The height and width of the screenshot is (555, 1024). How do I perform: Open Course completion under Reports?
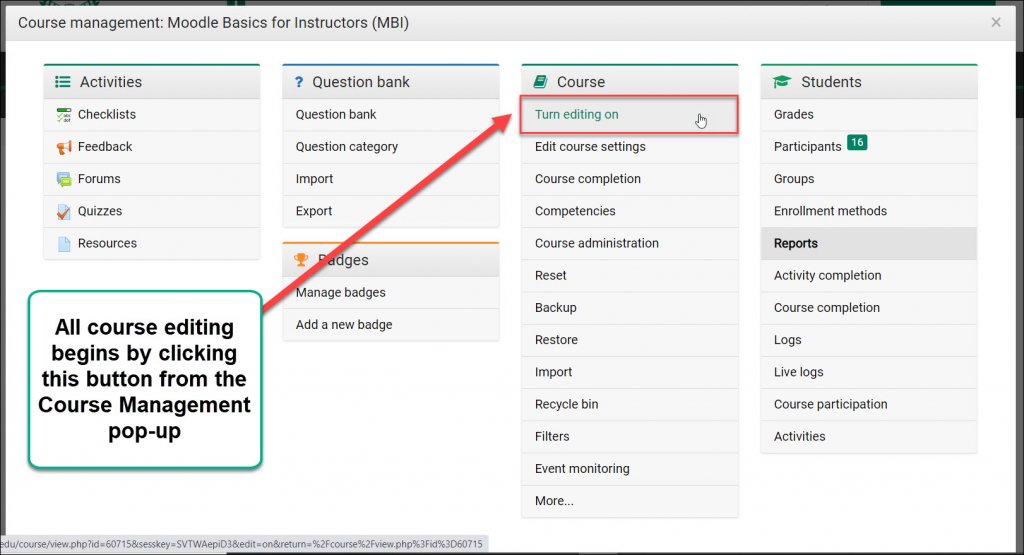click(827, 308)
